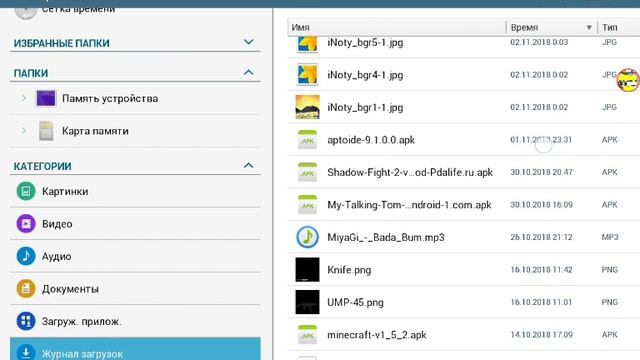Open the Видео category icon
This screenshot has height=360, width=640.
26,224
